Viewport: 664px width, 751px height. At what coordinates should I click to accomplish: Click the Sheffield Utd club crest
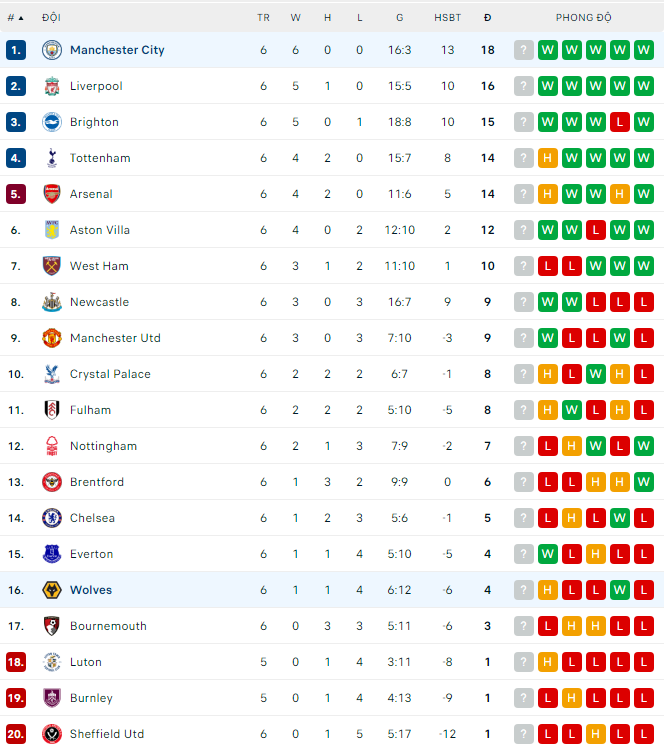[x=52, y=734]
